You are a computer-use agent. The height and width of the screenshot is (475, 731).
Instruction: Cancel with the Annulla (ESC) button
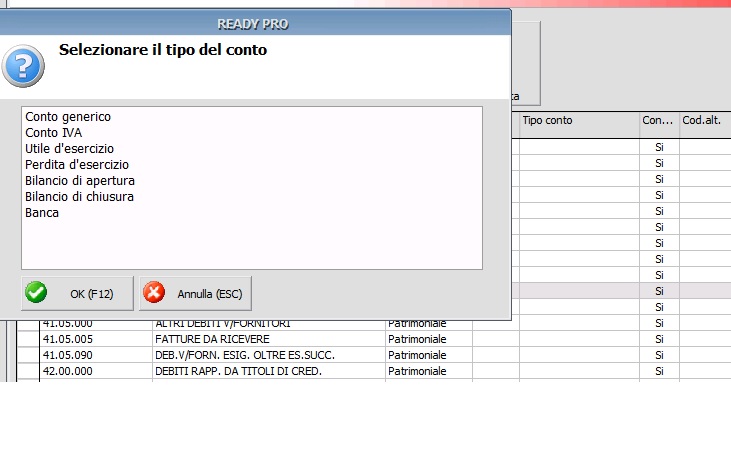point(195,294)
